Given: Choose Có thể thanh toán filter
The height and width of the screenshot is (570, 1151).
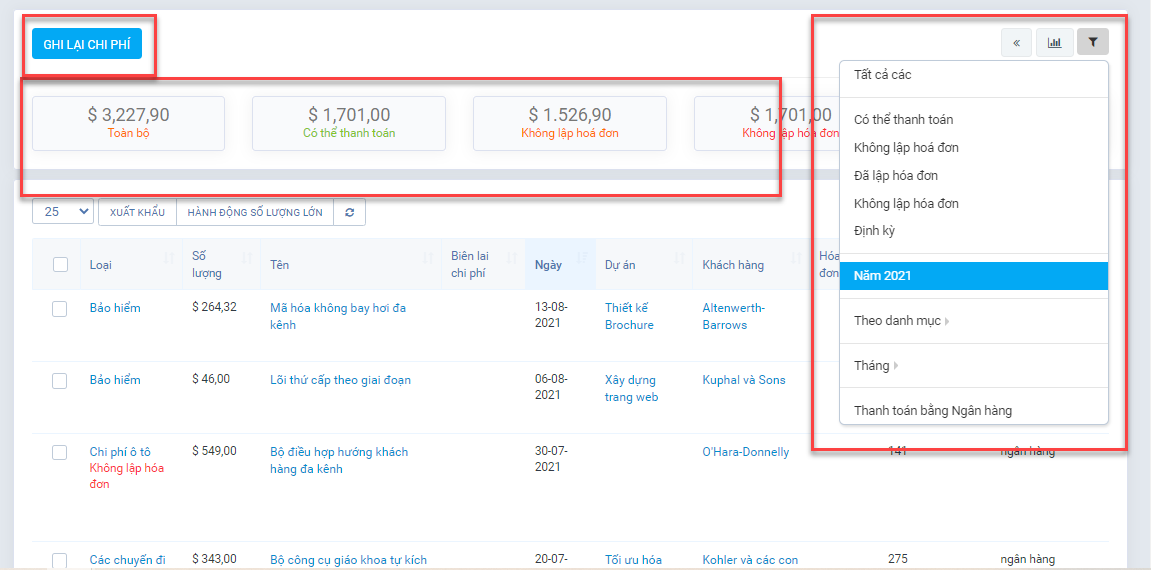Looking at the screenshot, I should pos(903,120).
